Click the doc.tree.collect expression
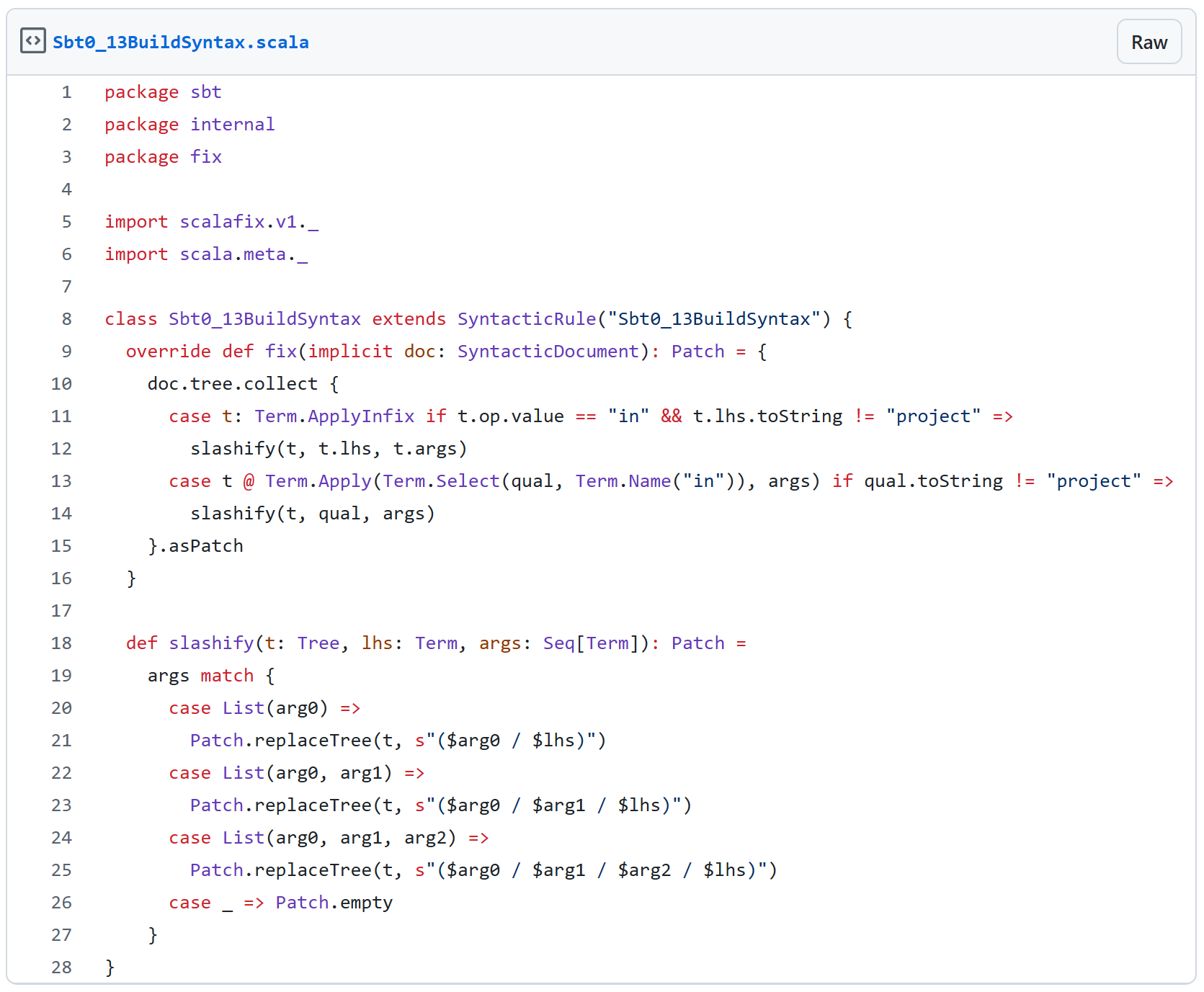This screenshot has height=992, width=1204. (x=232, y=384)
